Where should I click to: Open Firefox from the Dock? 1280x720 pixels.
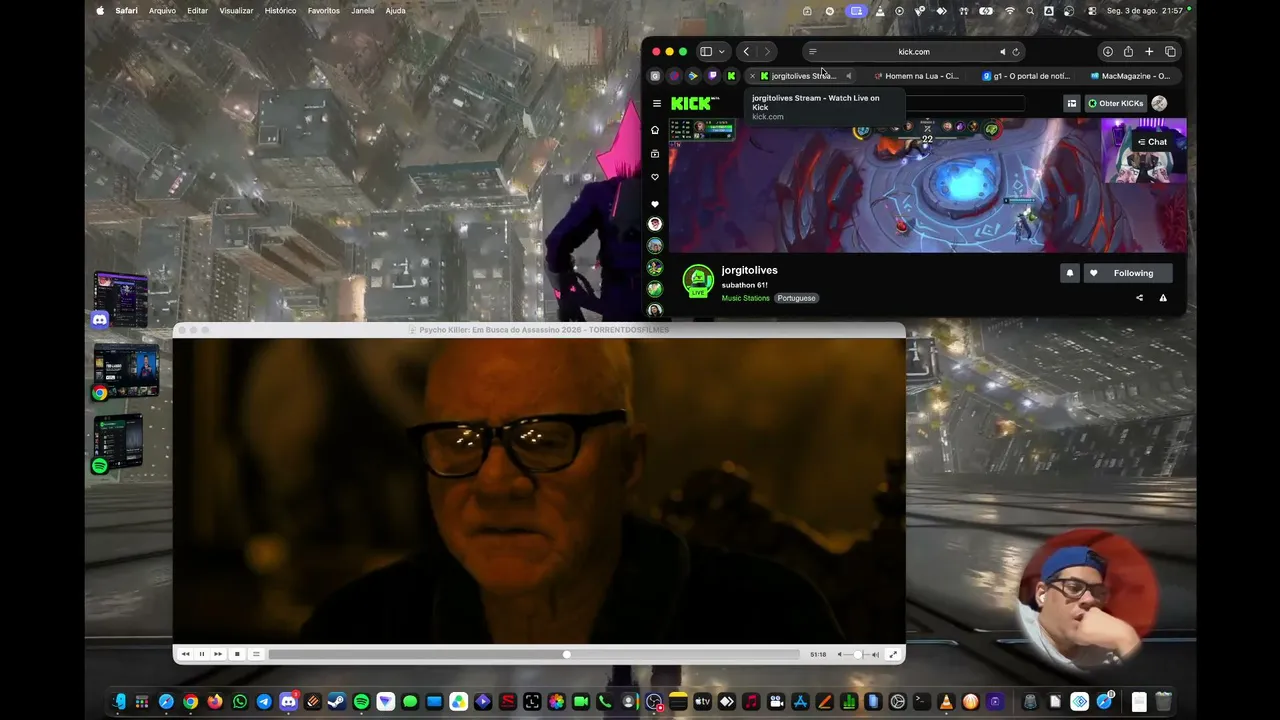[215, 702]
